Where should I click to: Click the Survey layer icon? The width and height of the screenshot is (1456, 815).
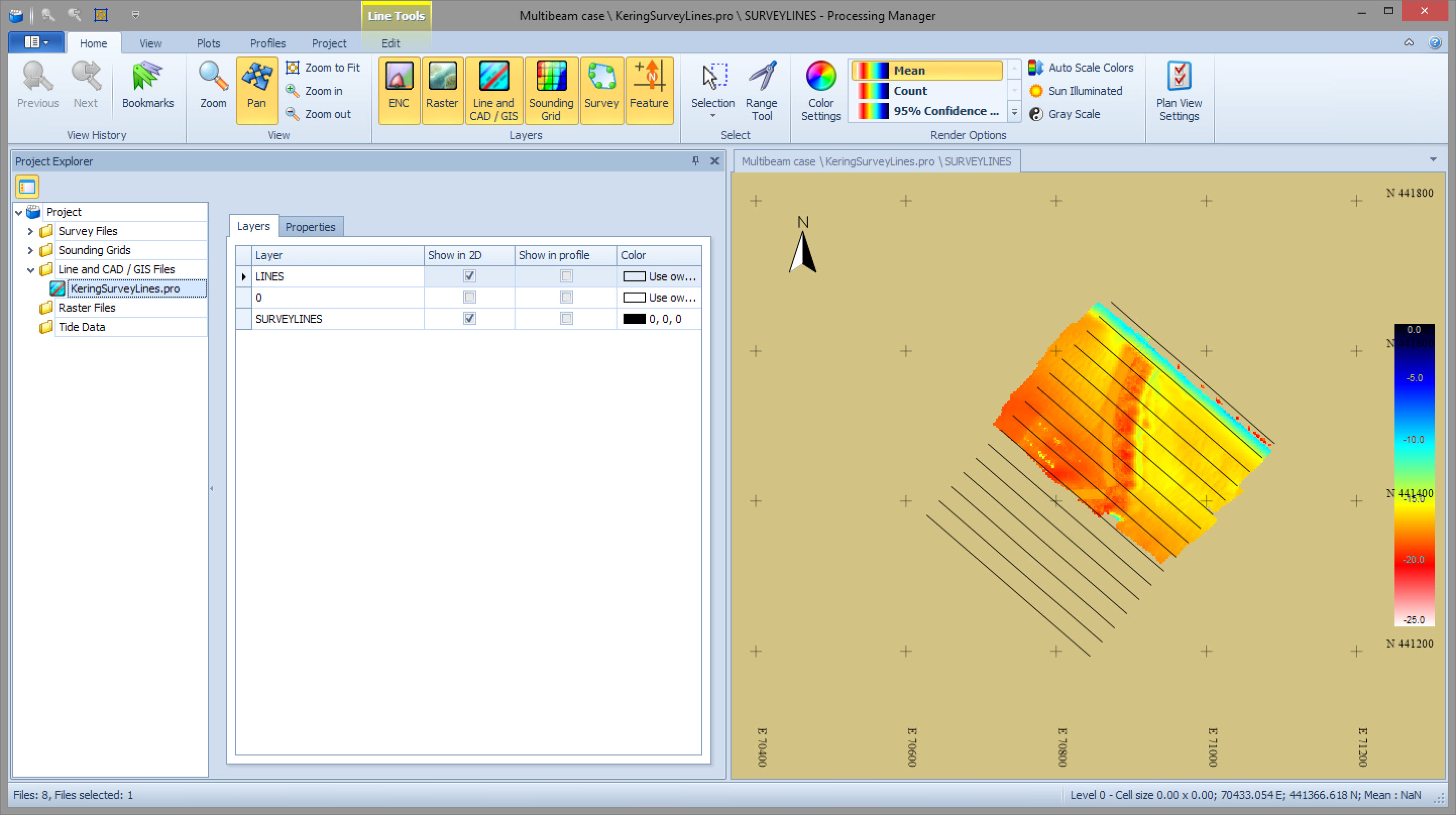(601, 89)
